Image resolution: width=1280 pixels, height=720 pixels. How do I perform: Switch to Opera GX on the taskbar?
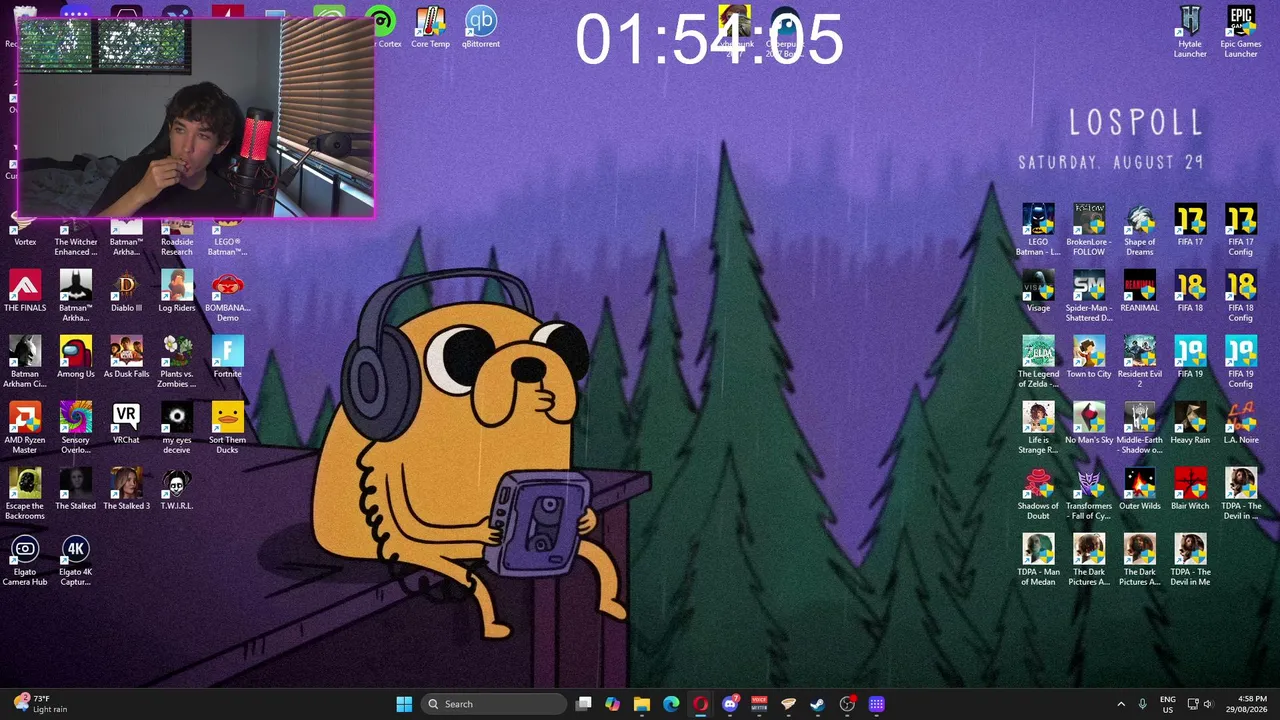(700, 704)
